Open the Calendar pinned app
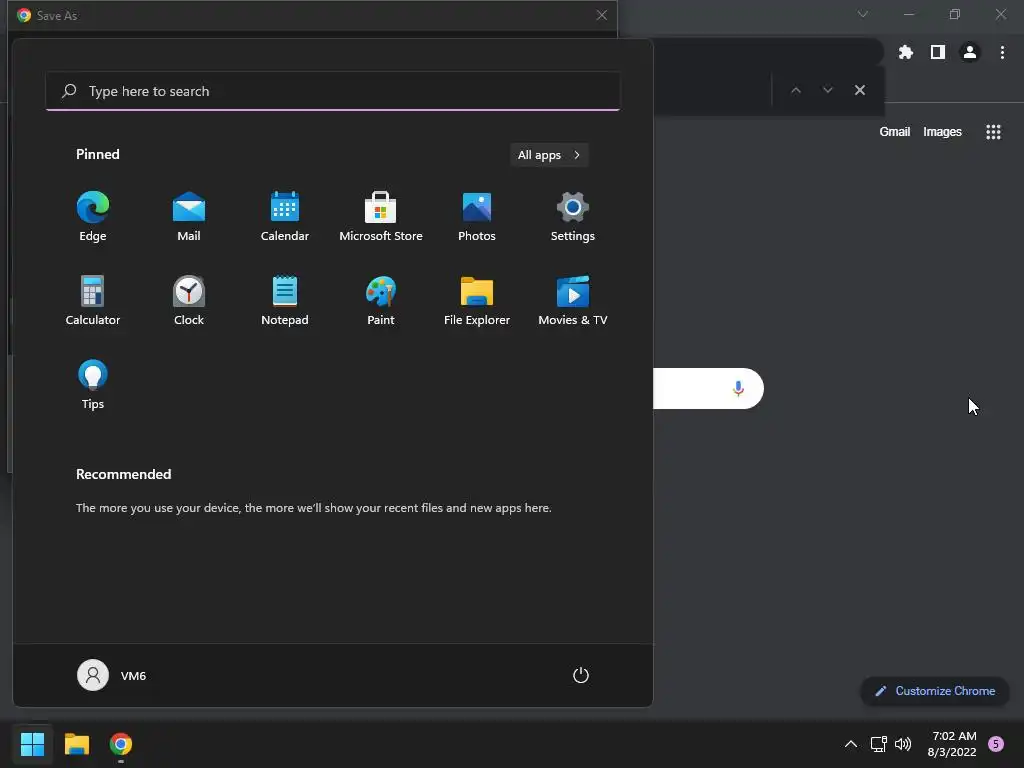Viewport: 1024px width, 768px height. [x=285, y=216]
